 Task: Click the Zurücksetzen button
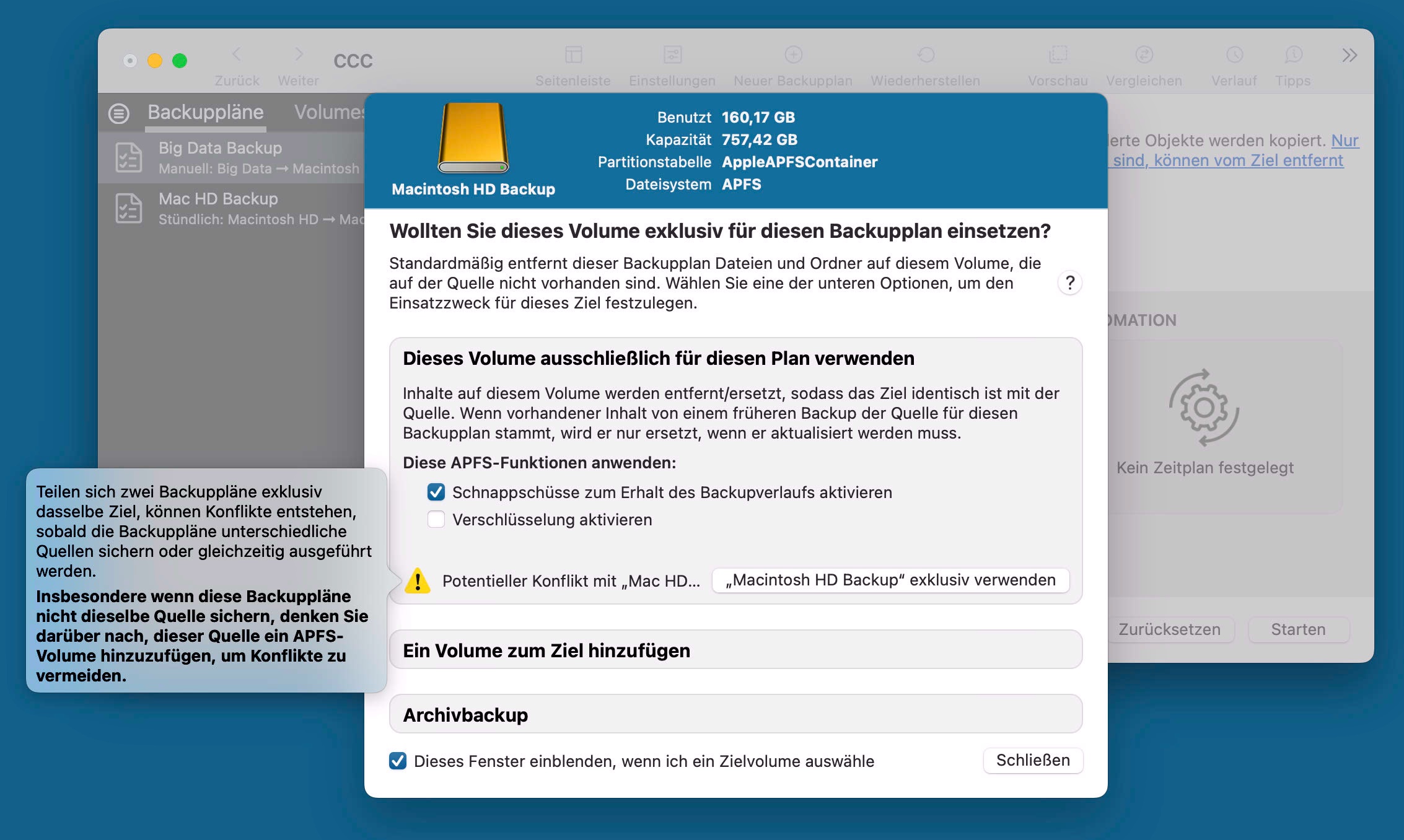(x=1170, y=629)
